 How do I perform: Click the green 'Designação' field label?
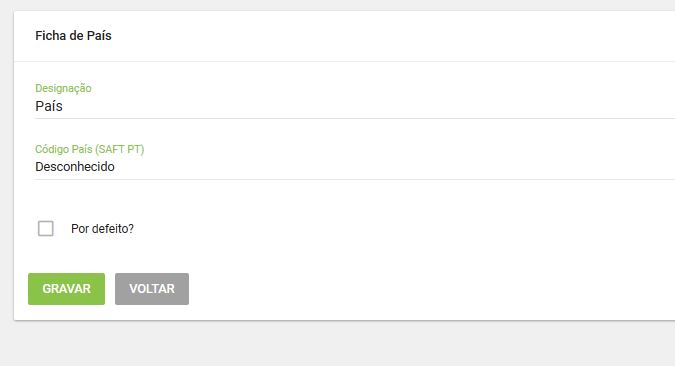tap(63, 88)
